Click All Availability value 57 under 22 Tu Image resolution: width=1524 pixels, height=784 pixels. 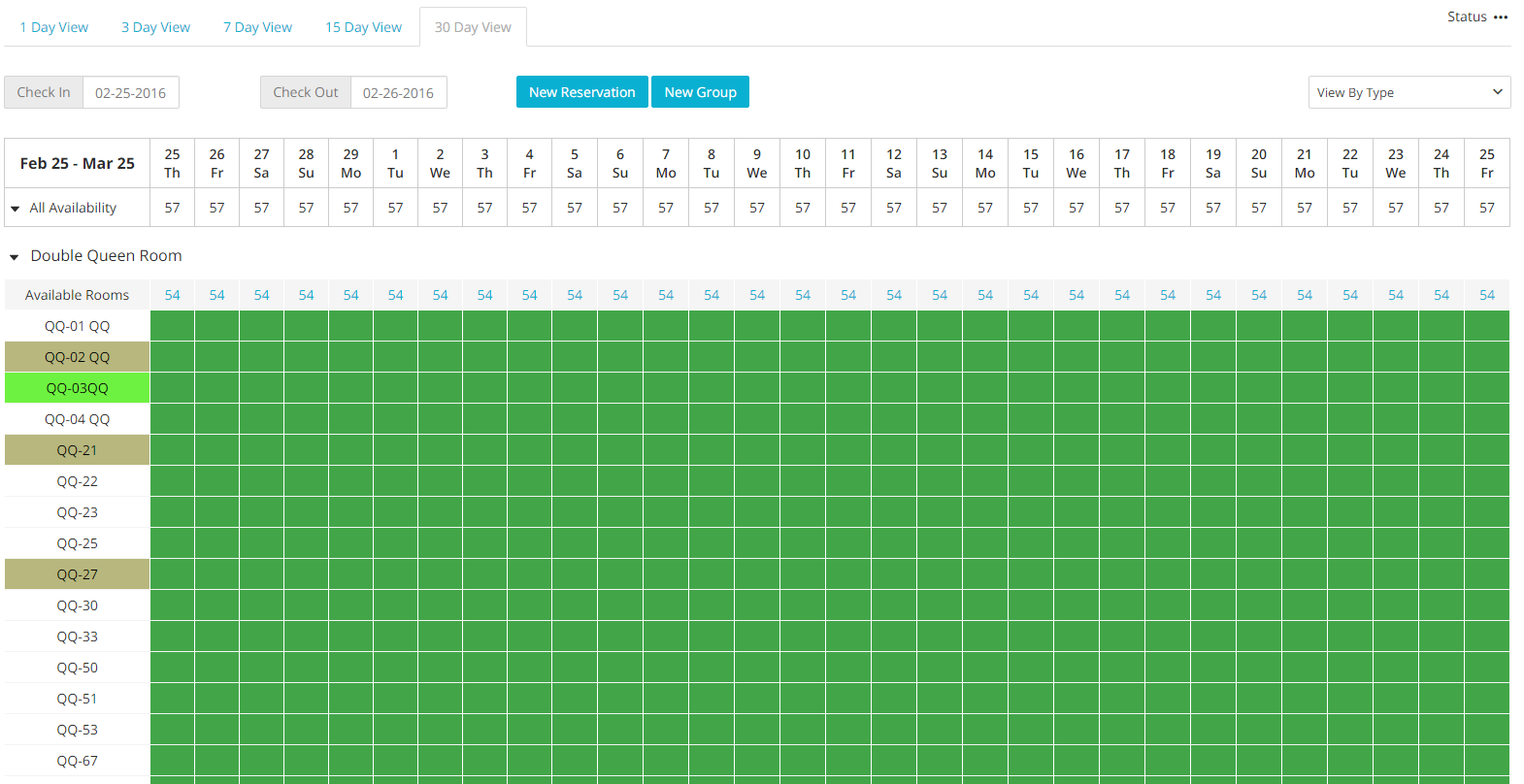click(1350, 208)
